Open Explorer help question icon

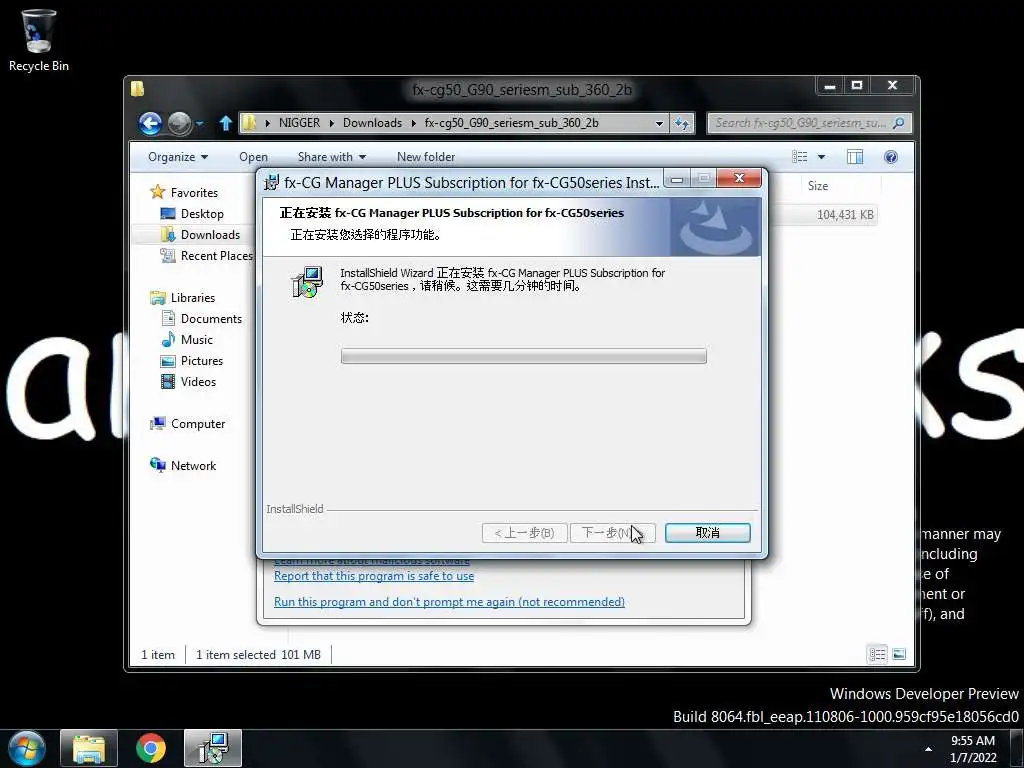pyautogui.click(x=891, y=157)
